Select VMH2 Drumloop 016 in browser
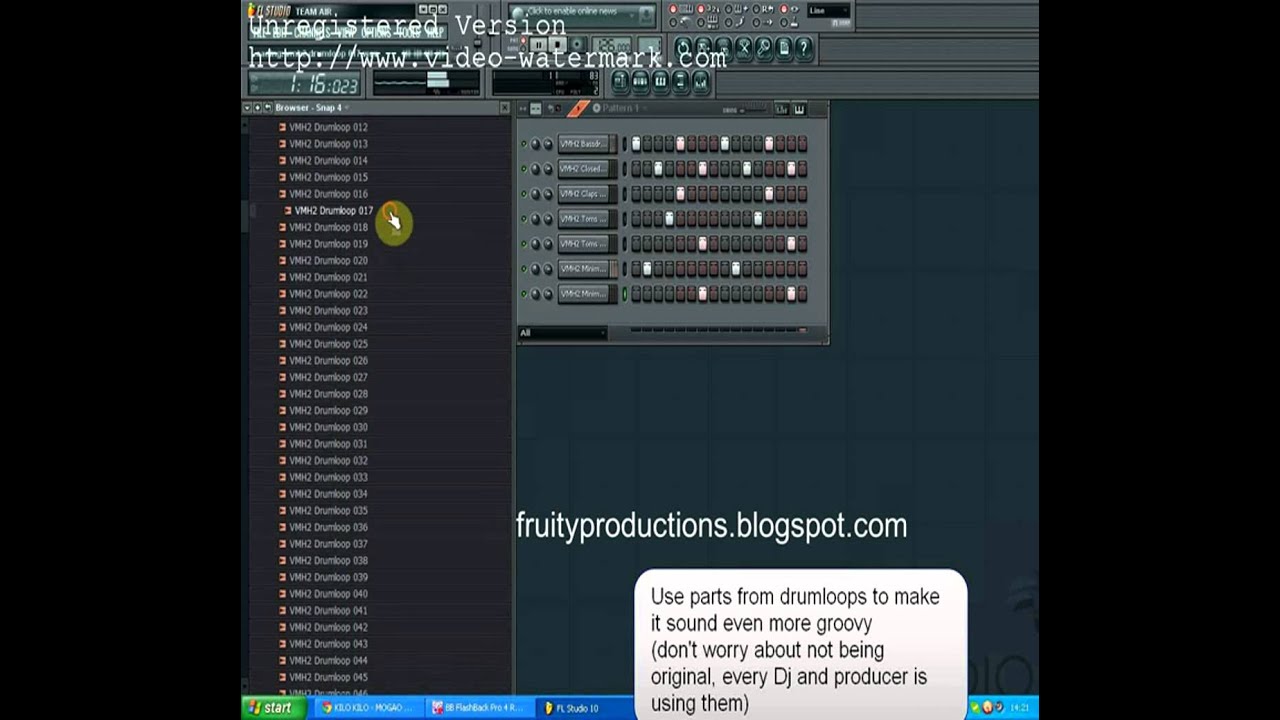Image resolution: width=1280 pixels, height=720 pixels. click(328, 194)
